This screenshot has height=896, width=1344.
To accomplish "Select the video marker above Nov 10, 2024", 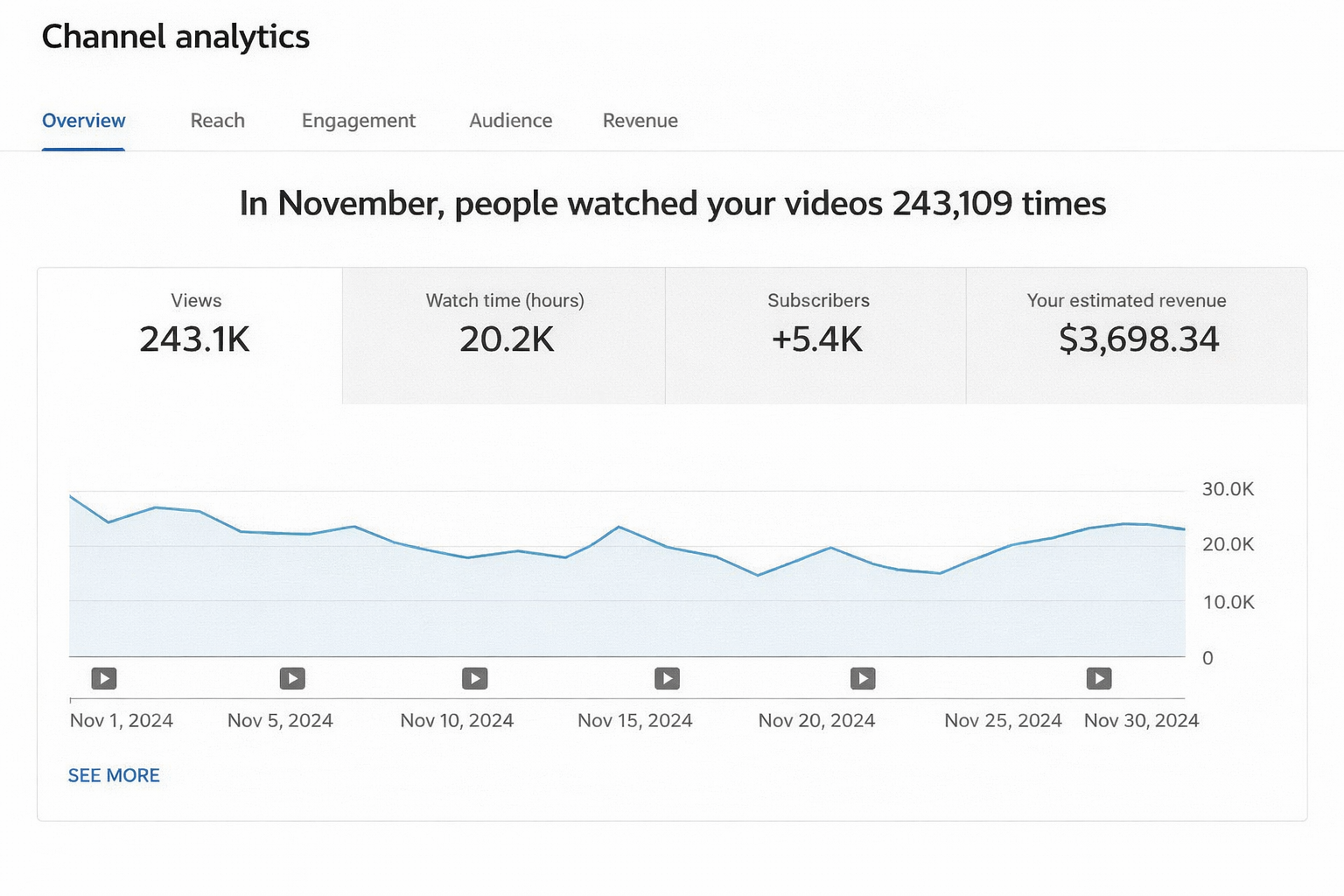I will click(x=475, y=678).
